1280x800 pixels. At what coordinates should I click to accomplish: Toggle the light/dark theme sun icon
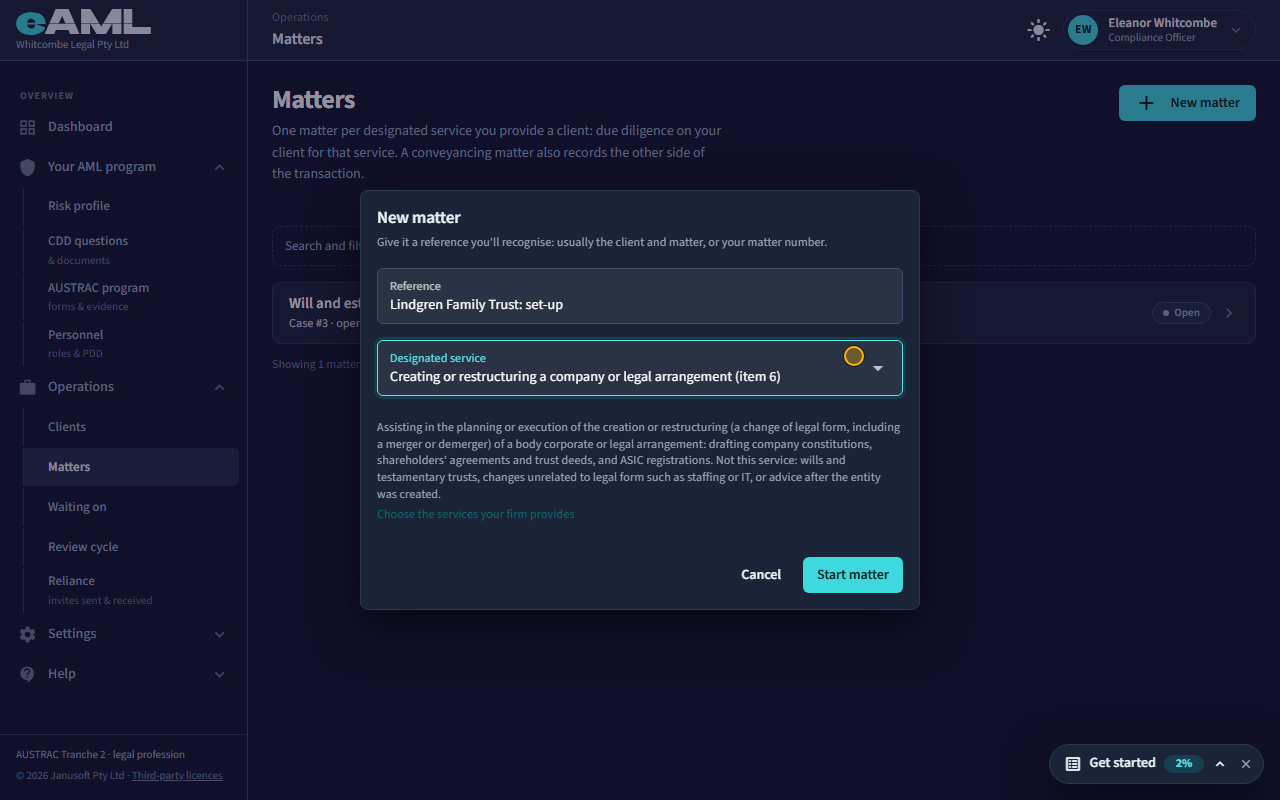click(x=1038, y=30)
